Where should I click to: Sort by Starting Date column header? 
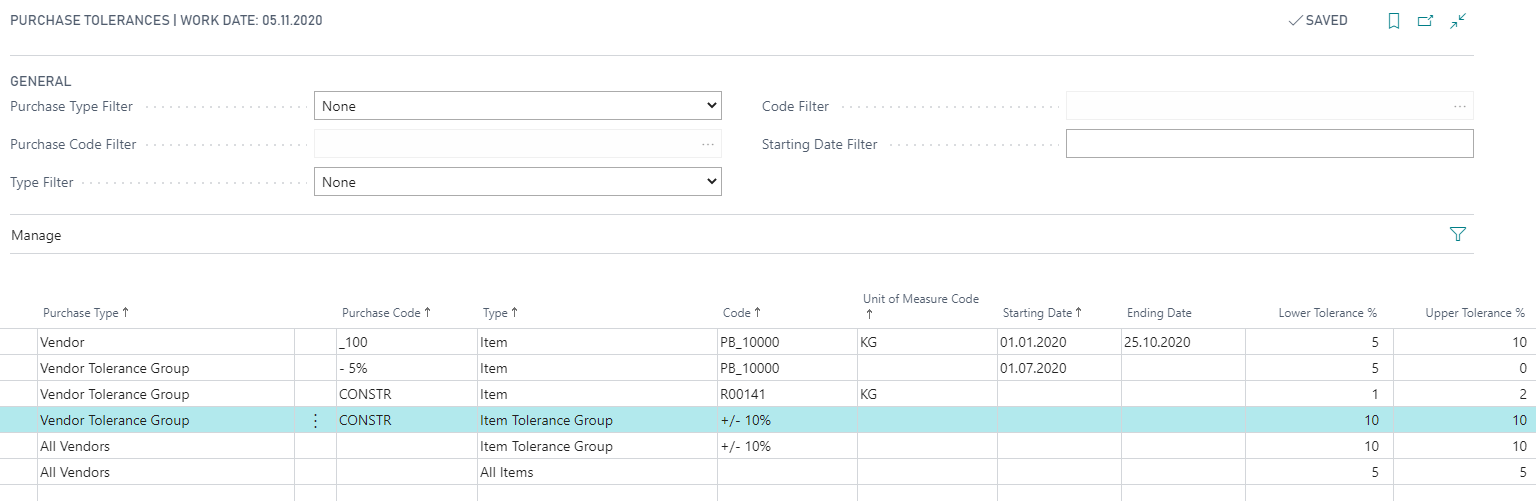pos(1042,313)
